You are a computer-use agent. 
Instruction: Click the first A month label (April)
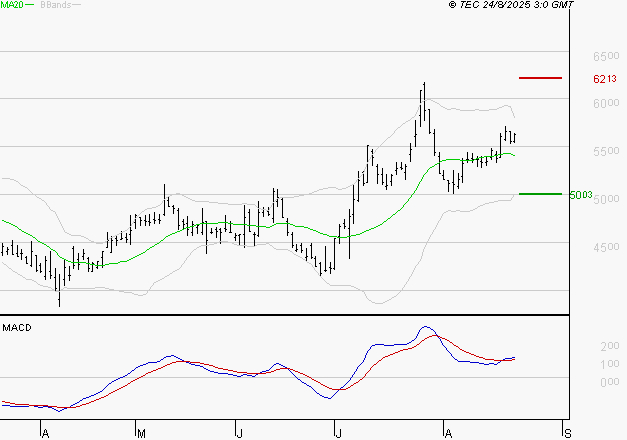(46, 434)
